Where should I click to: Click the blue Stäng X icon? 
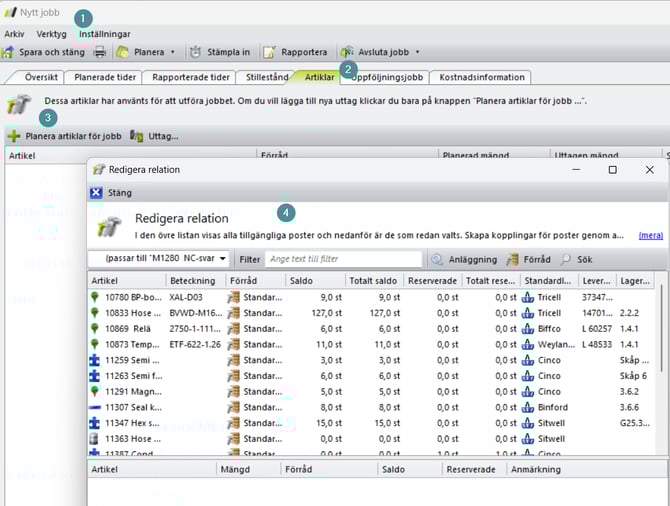(96, 193)
